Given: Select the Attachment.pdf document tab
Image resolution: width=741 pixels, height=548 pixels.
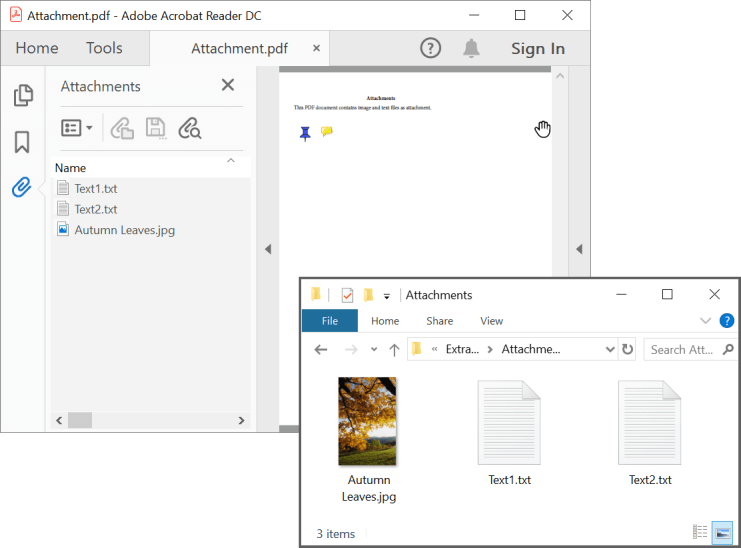Looking at the screenshot, I should point(240,49).
